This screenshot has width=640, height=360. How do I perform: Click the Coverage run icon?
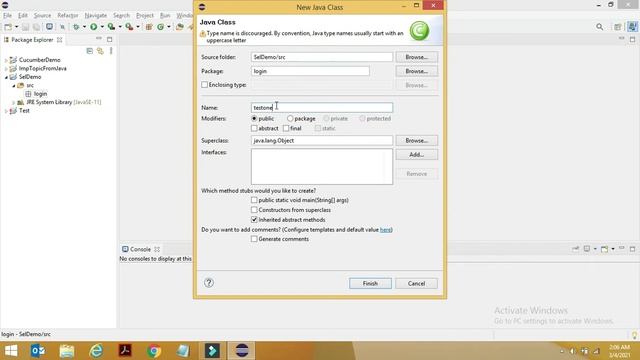pyautogui.click(x=111, y=27)
